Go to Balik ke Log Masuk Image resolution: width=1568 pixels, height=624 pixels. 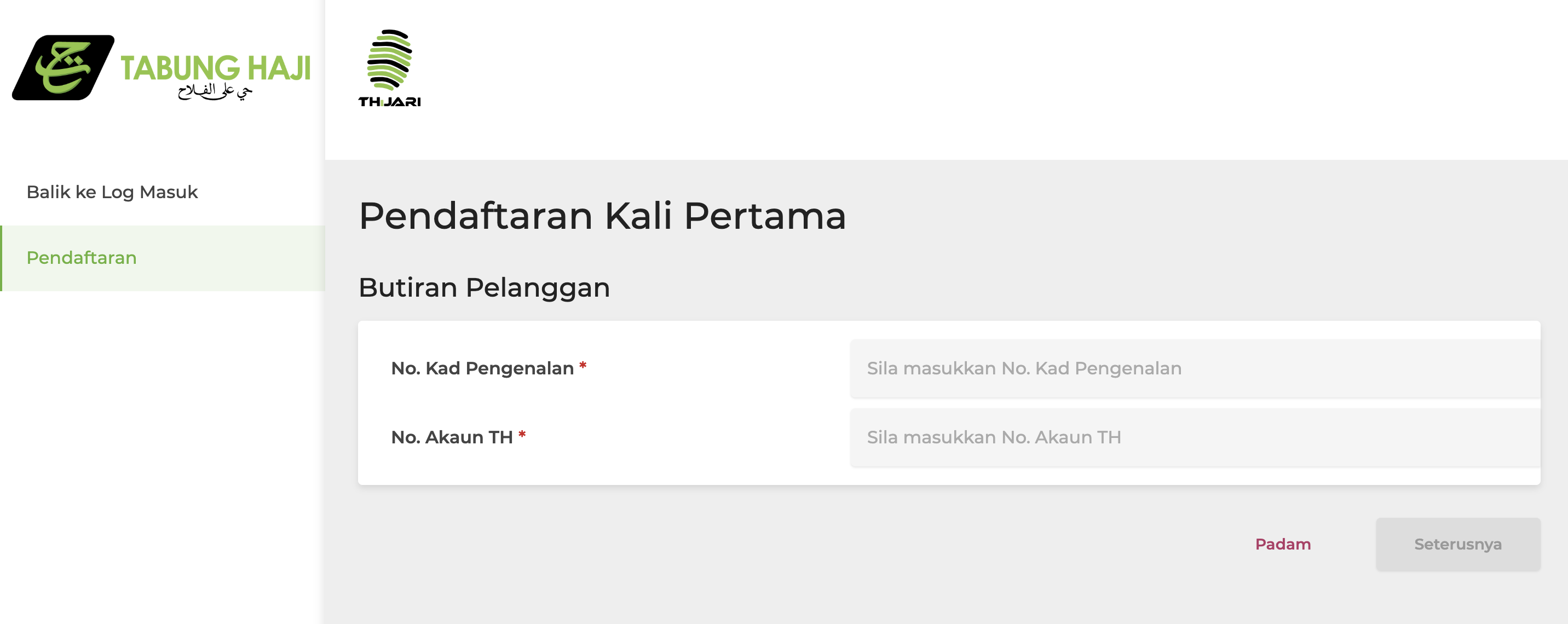pos(112,192)
